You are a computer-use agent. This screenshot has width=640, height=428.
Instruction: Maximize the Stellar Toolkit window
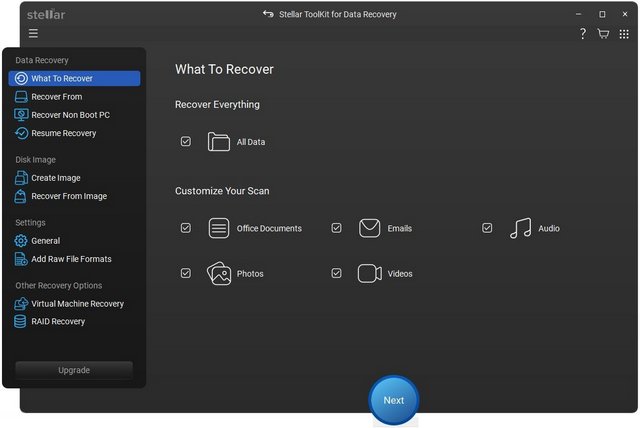pos(602,14)
